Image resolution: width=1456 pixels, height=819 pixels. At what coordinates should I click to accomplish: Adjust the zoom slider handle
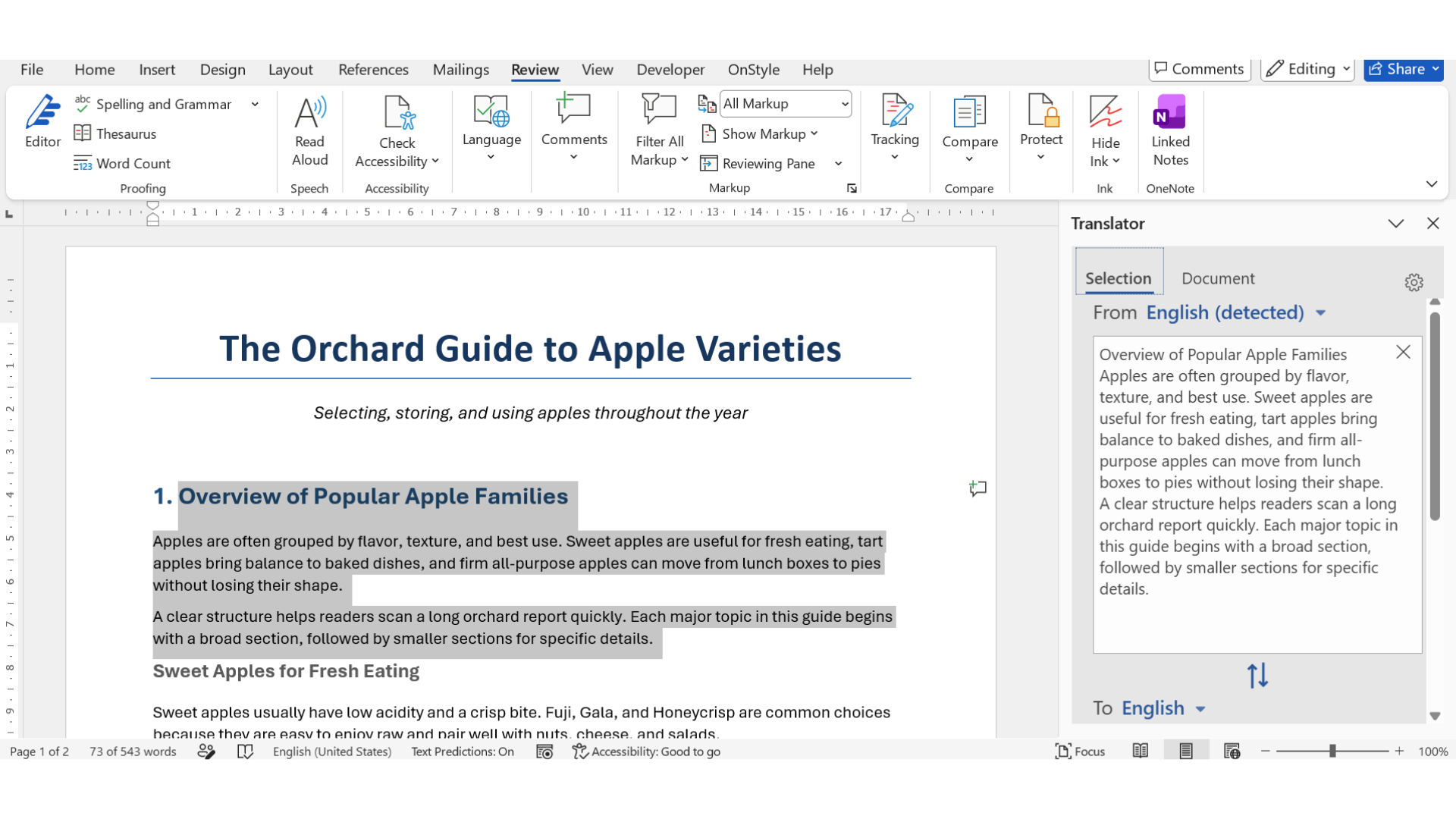(1332, 751)
